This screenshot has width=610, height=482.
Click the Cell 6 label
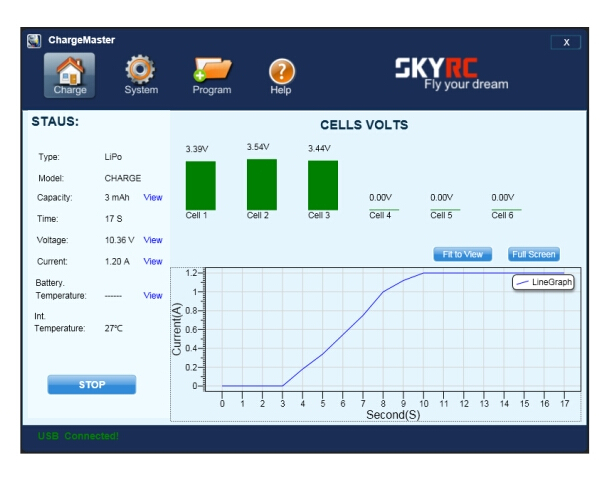[502, 215]
